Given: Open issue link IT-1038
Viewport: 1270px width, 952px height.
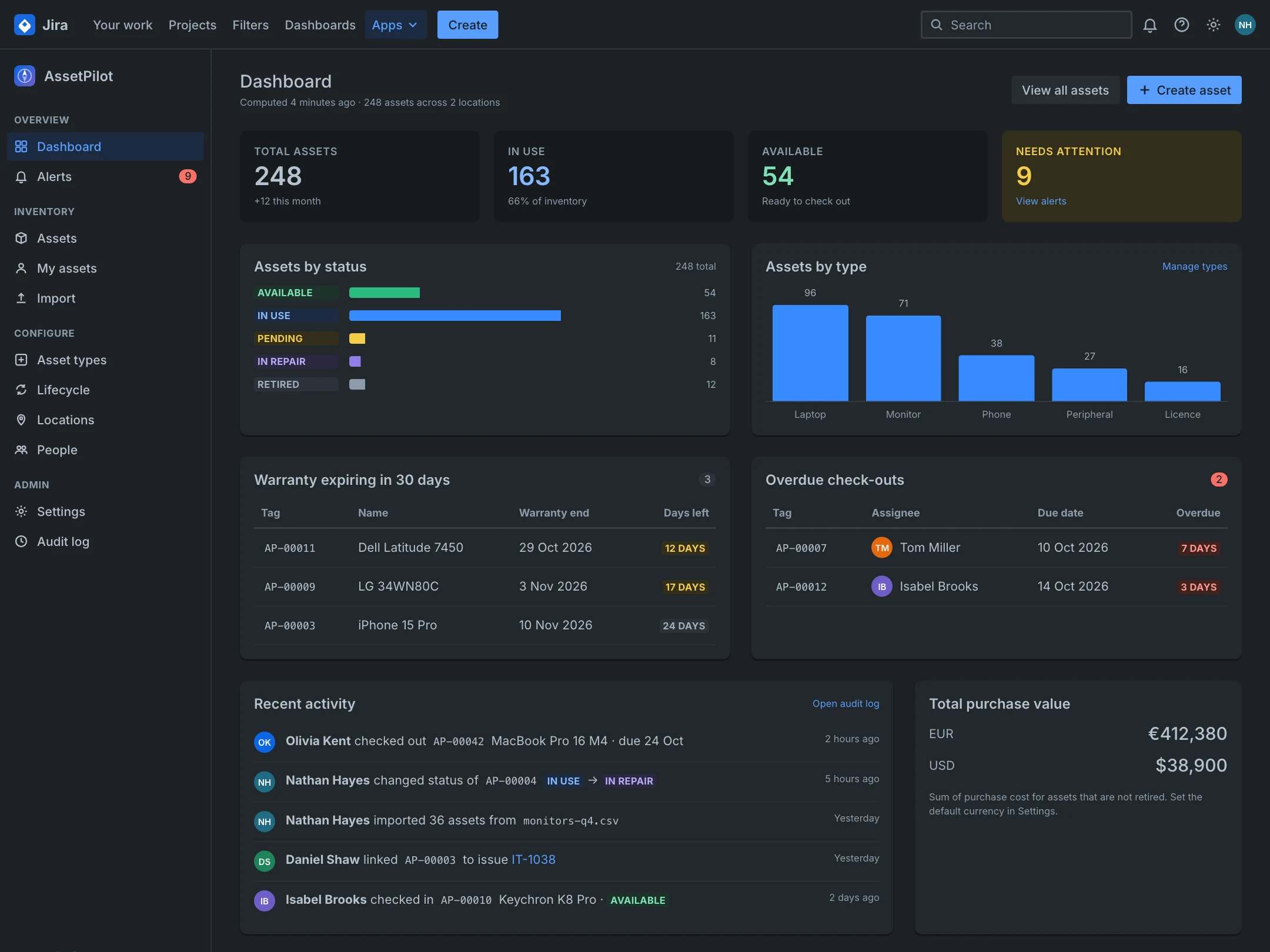Looking at the screenshot, I should pyautogui.click(x=533, y=859).
